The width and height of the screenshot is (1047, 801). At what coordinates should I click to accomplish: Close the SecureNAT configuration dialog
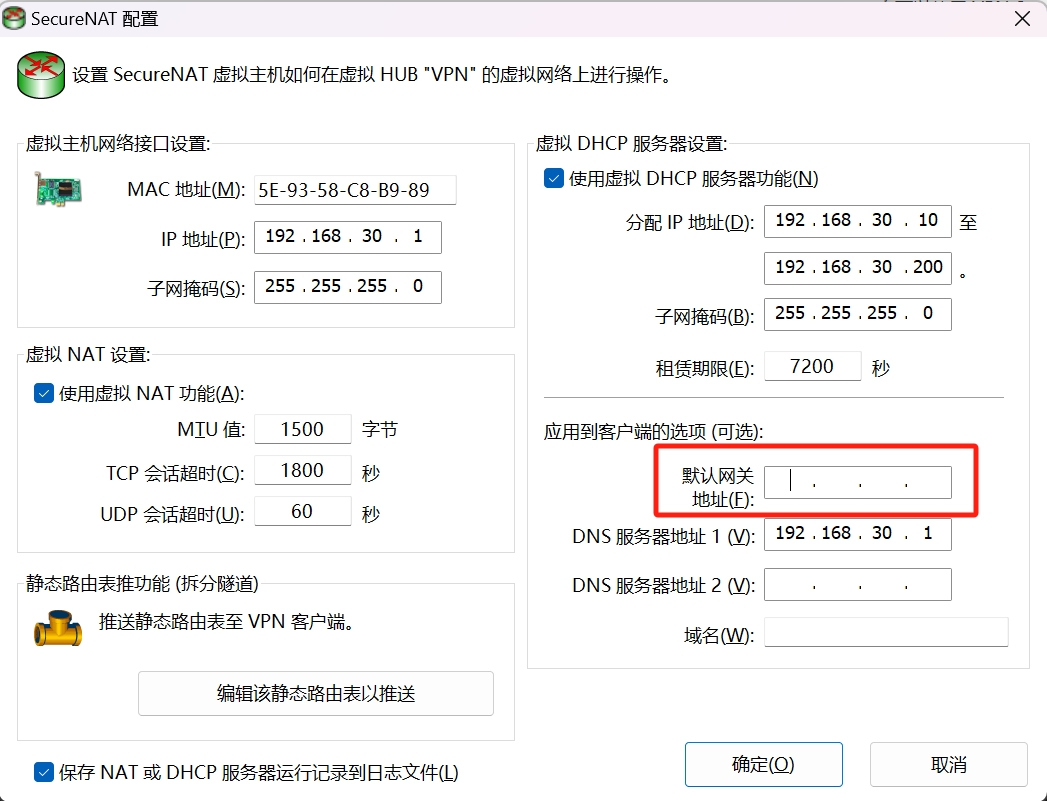click(x=1022, y=19)
